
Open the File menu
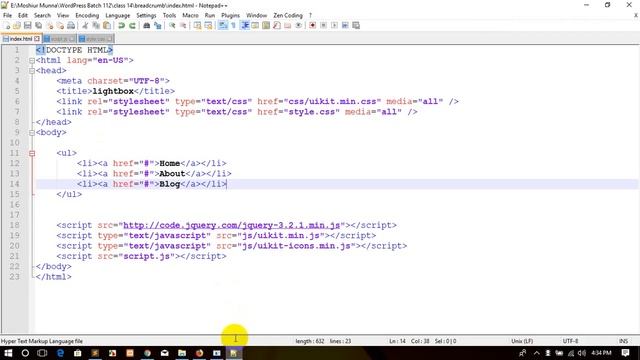pos(7,15)
